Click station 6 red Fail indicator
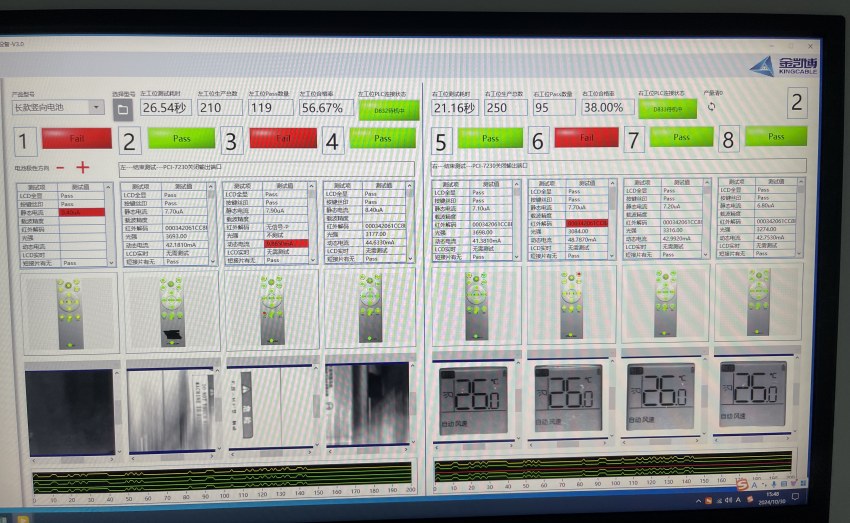This screenshot has width=850, height=523. point(586,138)
